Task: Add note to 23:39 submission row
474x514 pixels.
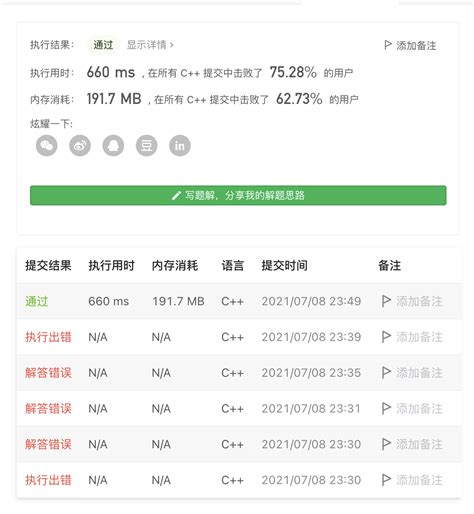Action: [412, 337]
